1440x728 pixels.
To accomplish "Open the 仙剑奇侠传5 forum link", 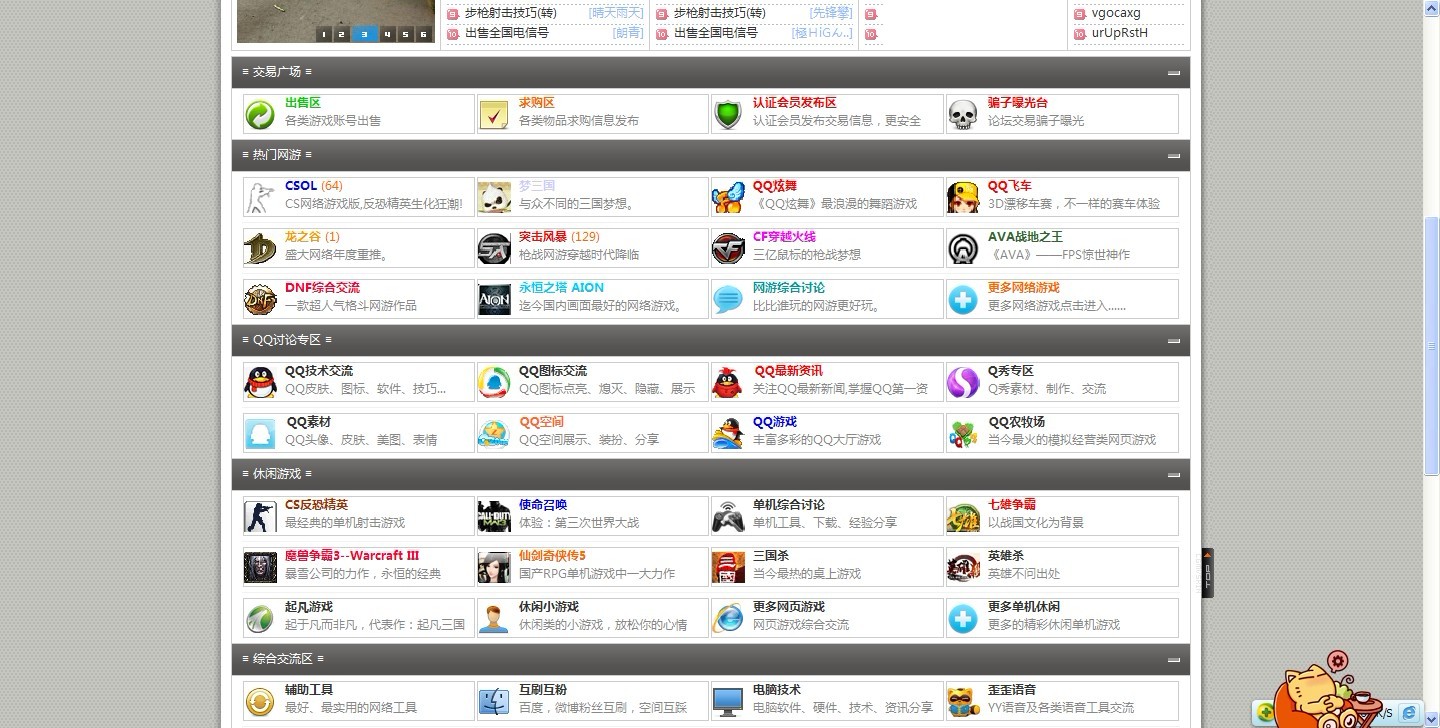I will click(552, 556).
